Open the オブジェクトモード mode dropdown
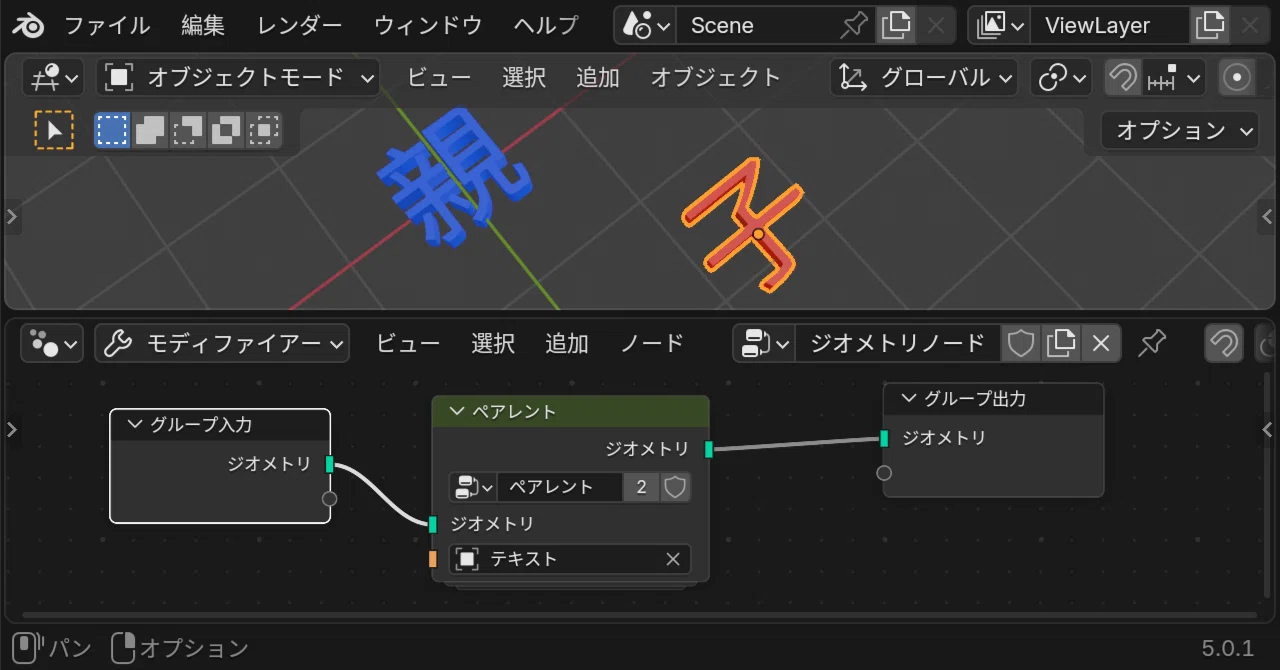Screen dimensions: 1280x670 pos(238,77)
